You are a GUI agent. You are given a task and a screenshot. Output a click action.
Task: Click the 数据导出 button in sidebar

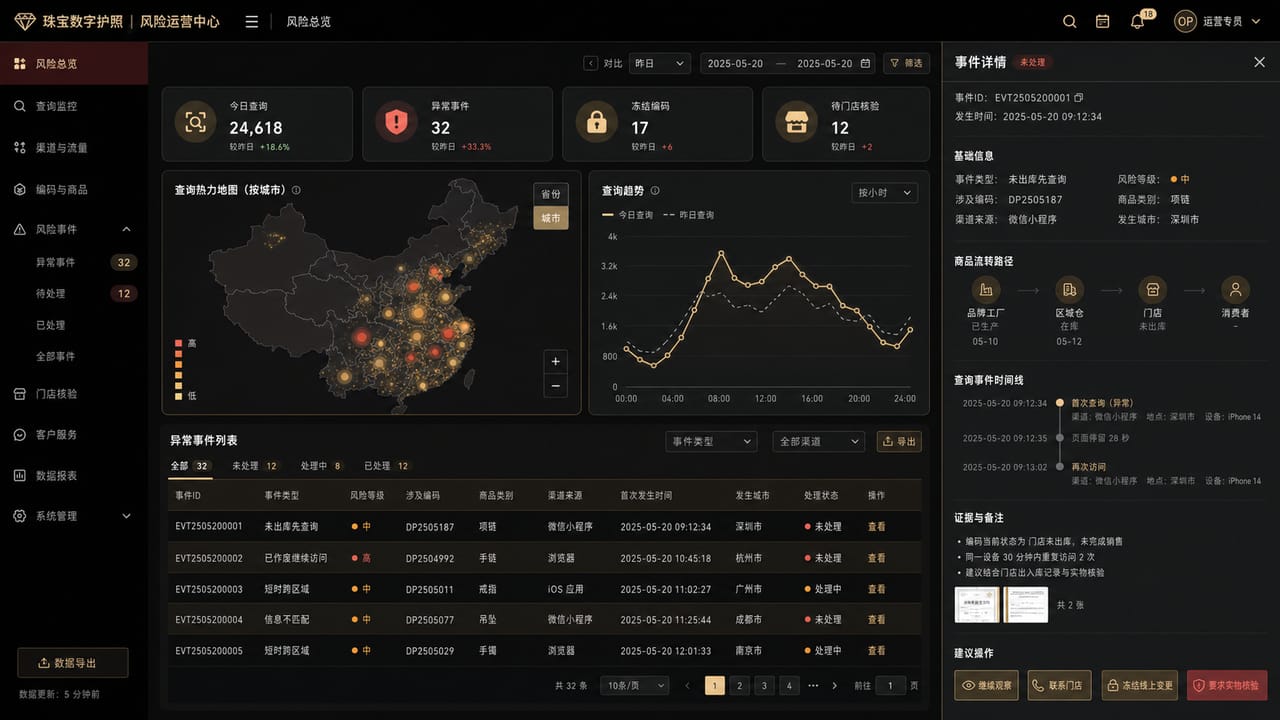pos(73,663)
